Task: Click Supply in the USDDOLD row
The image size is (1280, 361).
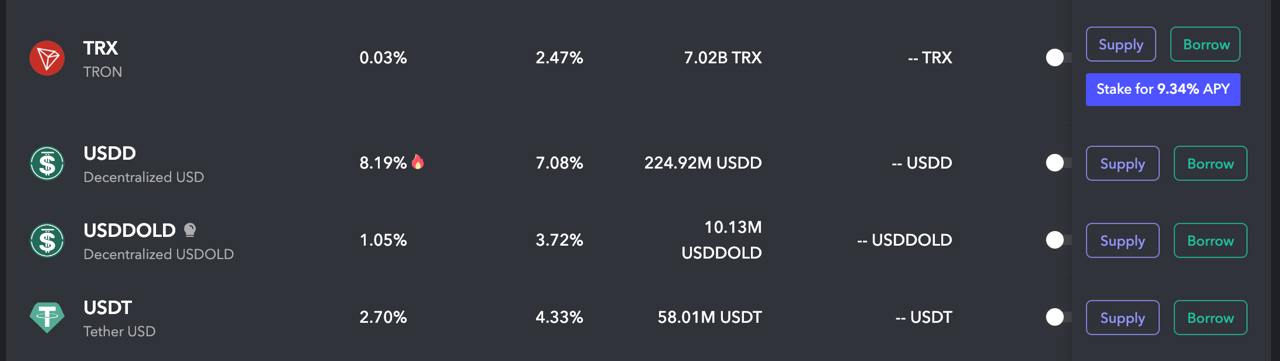Action: point(1122,240)
